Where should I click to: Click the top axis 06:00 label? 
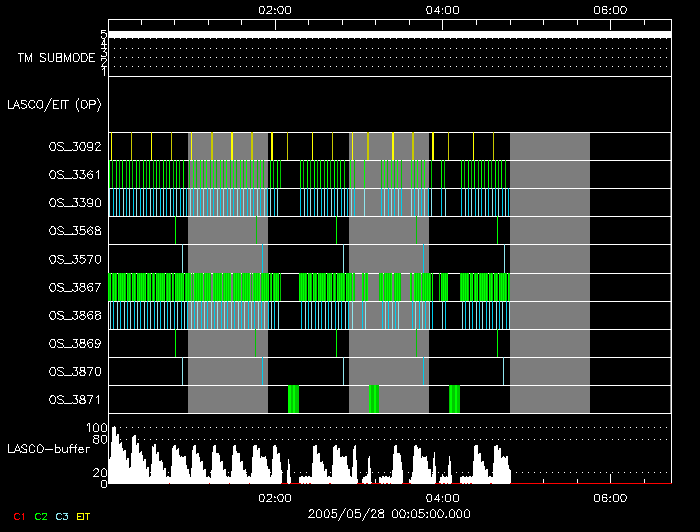[610, 10]
